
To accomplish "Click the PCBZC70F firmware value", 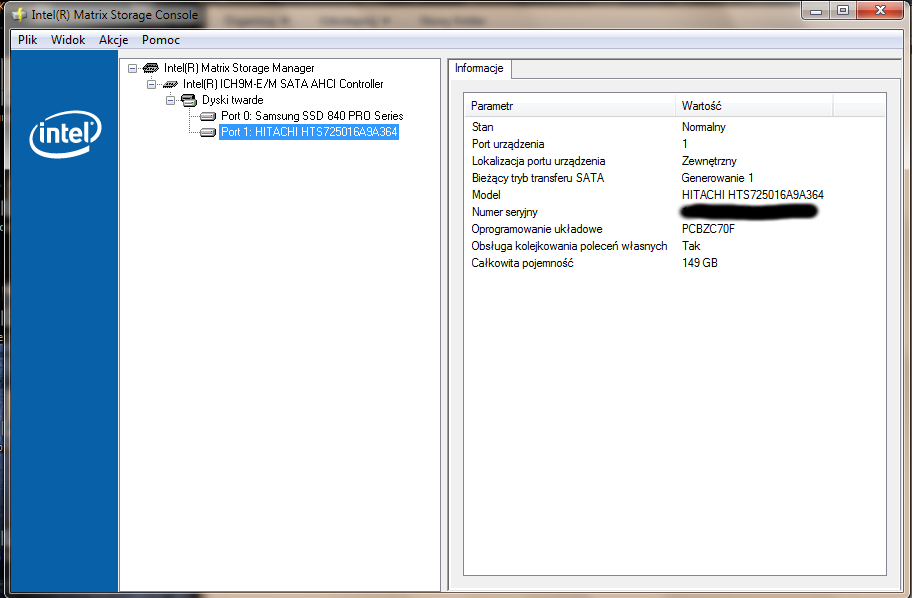I will [x=708, y=229].
